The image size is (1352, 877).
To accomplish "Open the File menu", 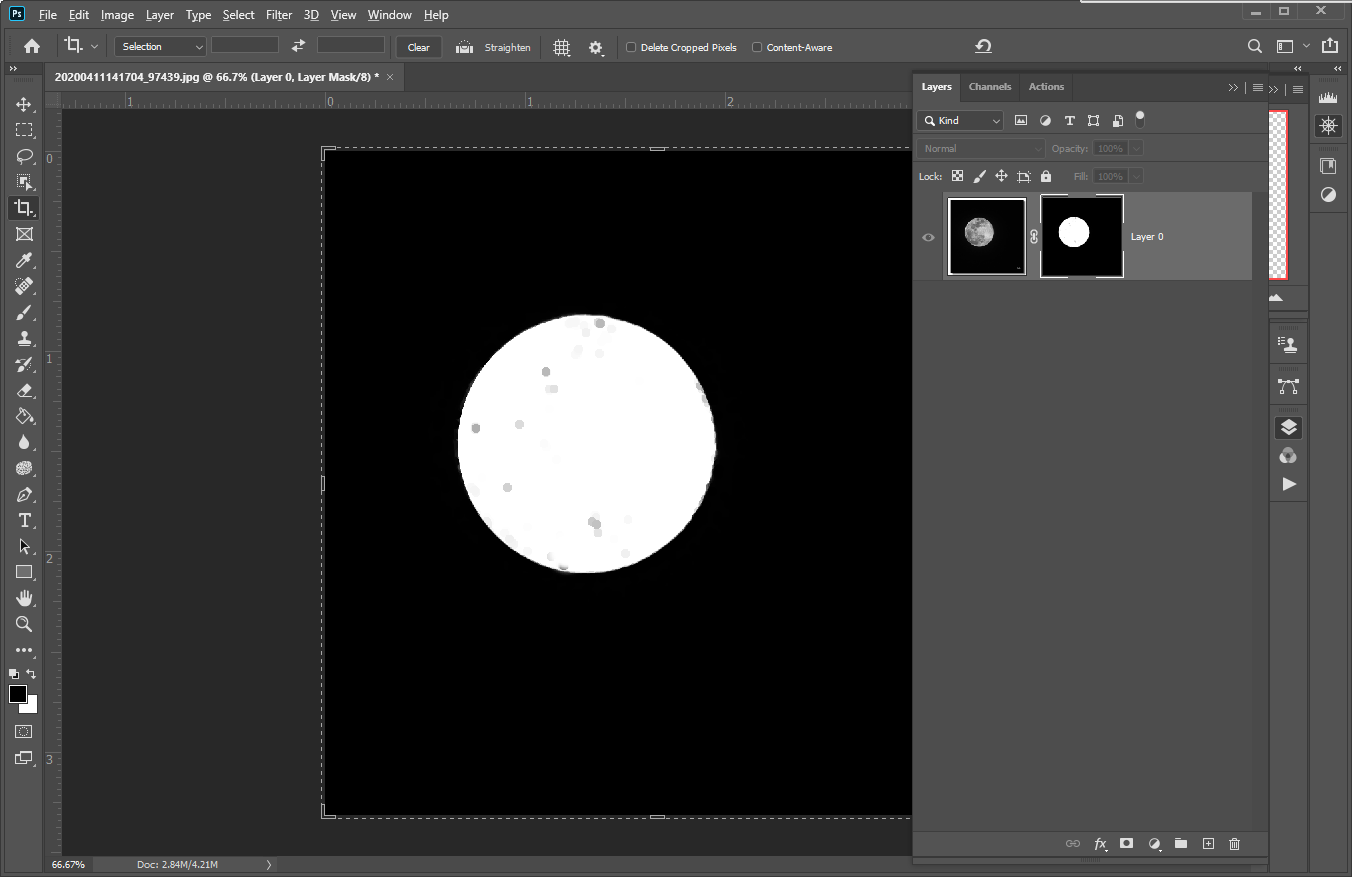I will pyautogui.click(x=48, y=15).
